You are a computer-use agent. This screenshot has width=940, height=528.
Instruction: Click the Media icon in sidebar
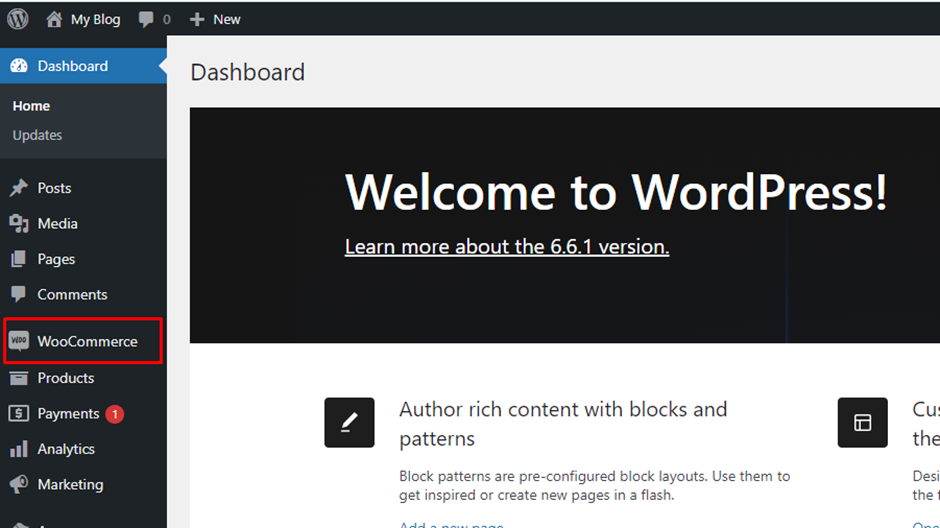click(x=19, y=224)
